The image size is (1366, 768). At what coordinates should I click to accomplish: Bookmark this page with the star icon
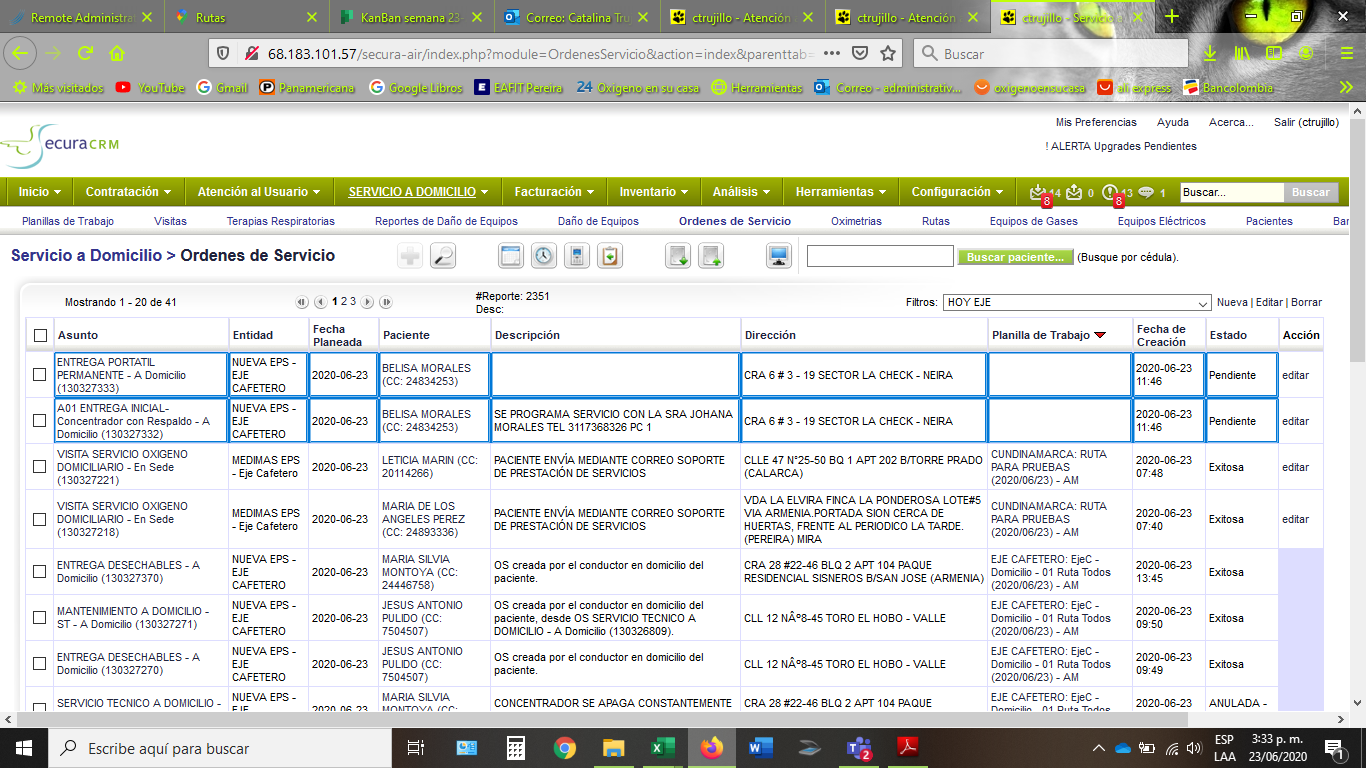click(x=888, y=54)
